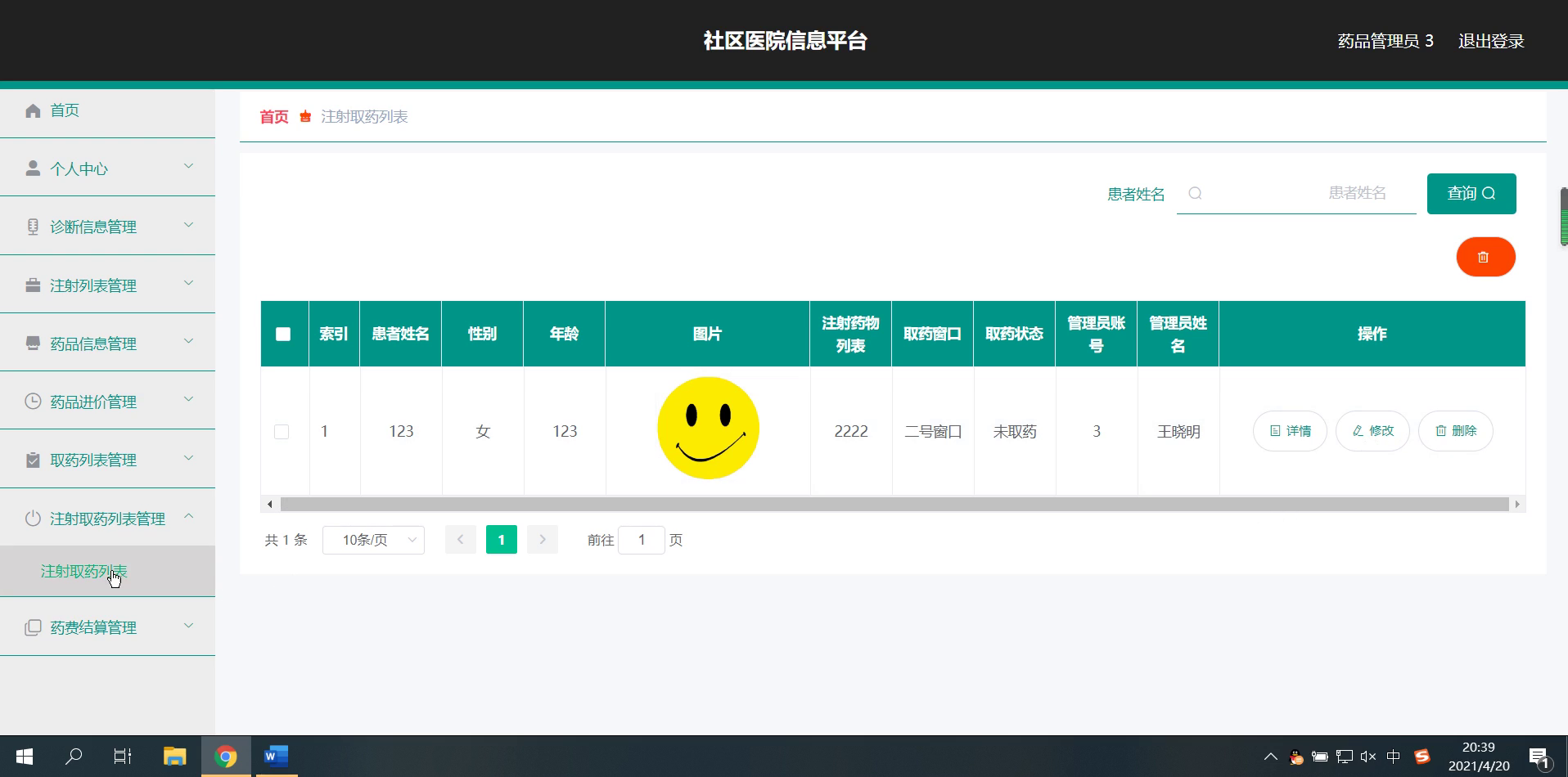
Task: Click the 首页 breadcrumb link
Action: (x=274, y=117)
